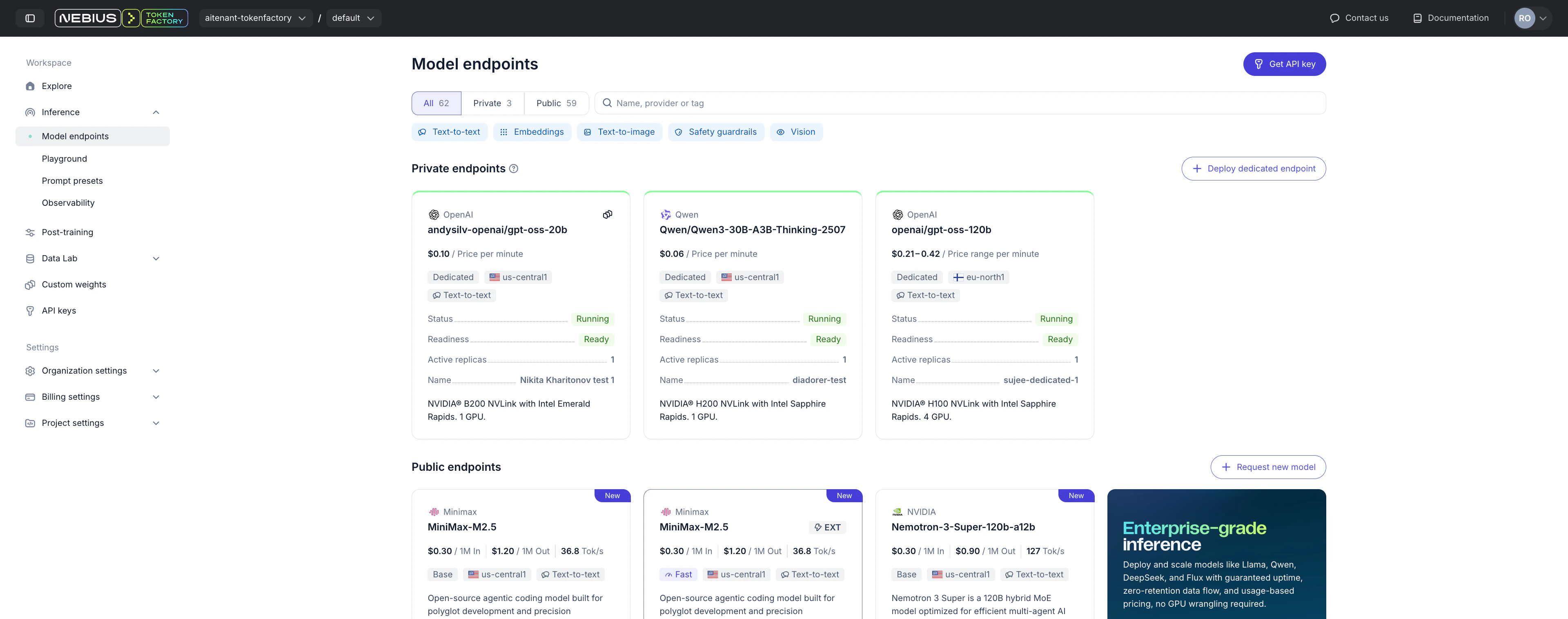Open the aitenant-tokenfactory tenant dropdown

click(256, 18)
